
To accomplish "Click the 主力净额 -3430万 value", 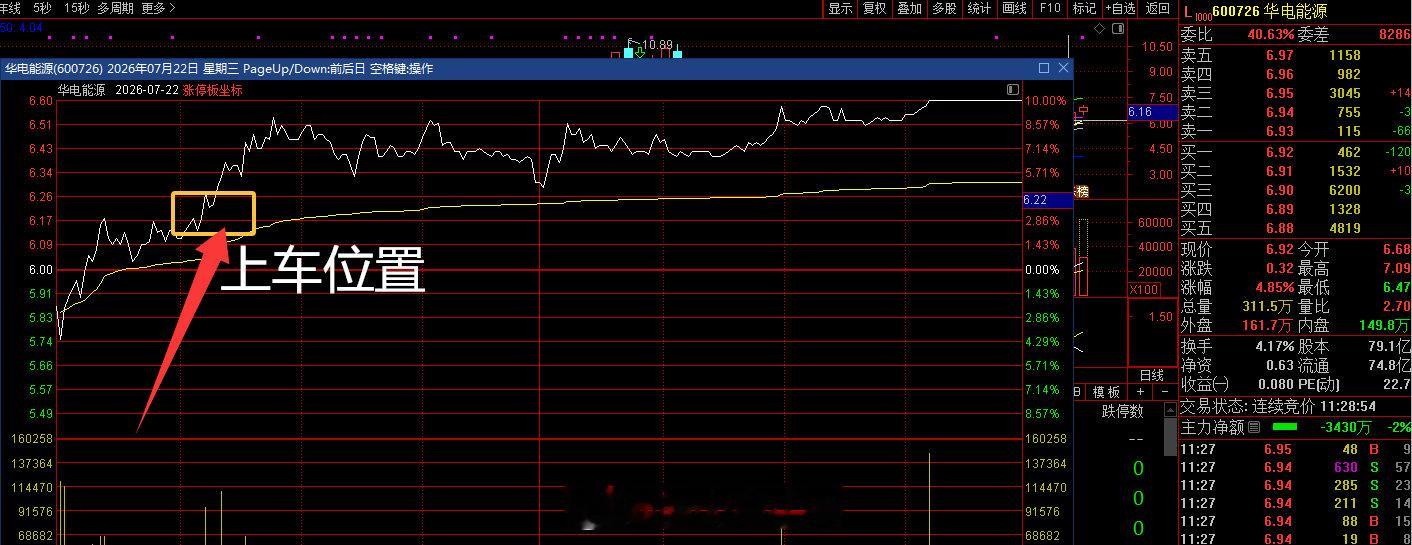I will click(x=1345, y=427).
